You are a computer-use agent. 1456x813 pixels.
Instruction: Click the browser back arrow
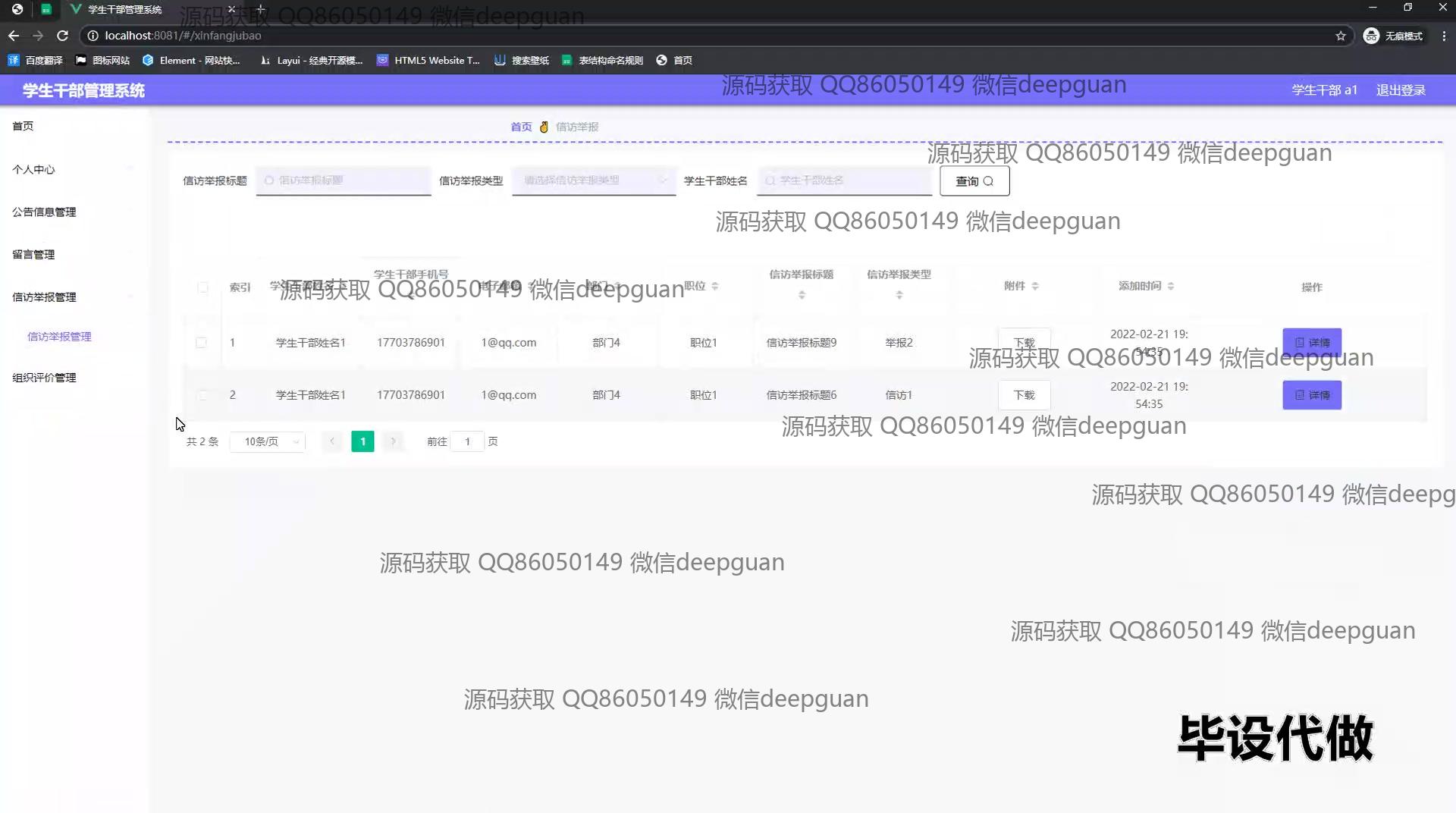pos(14,36)
